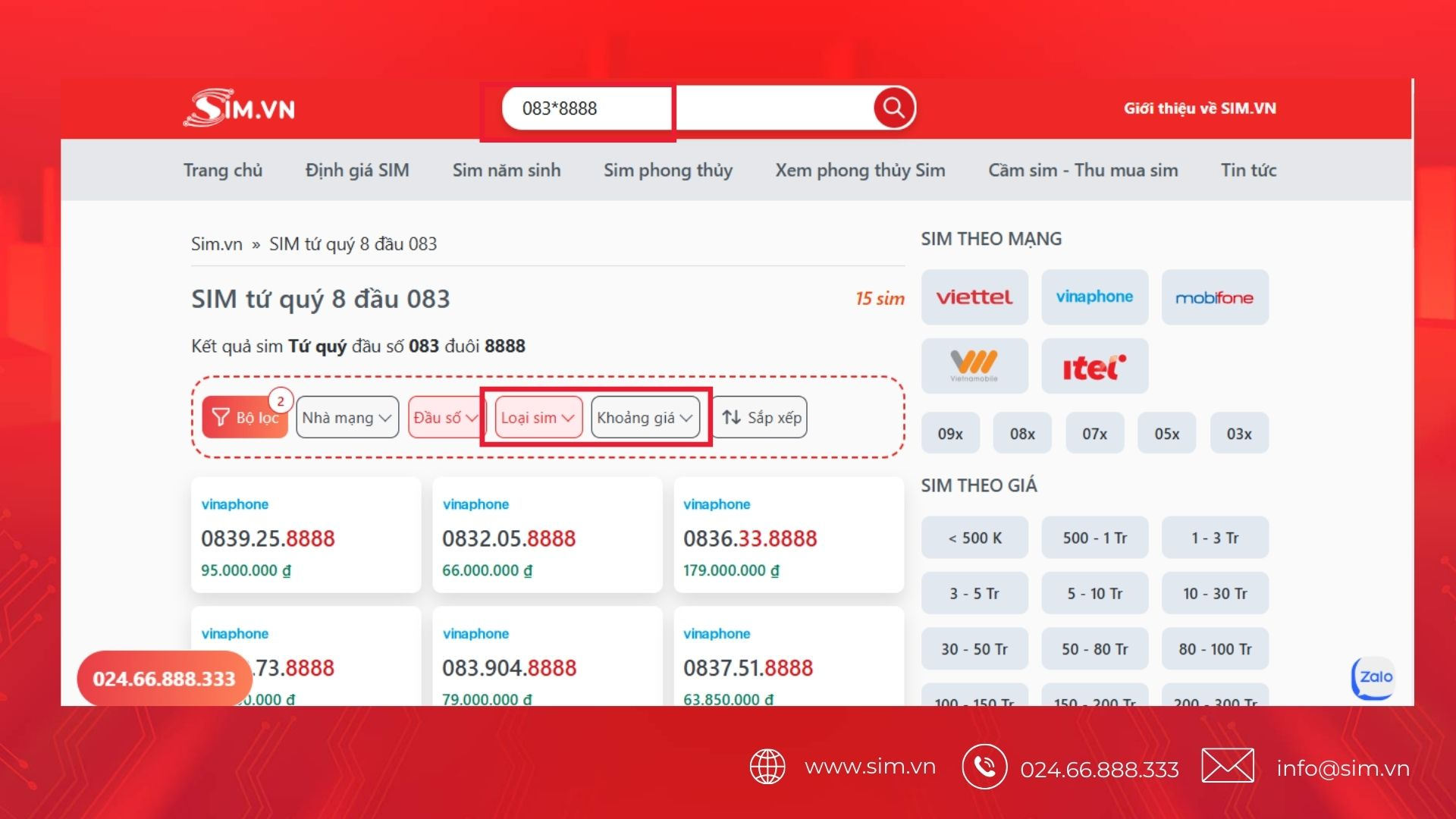Click the price 95.000.000 đ

246,570
